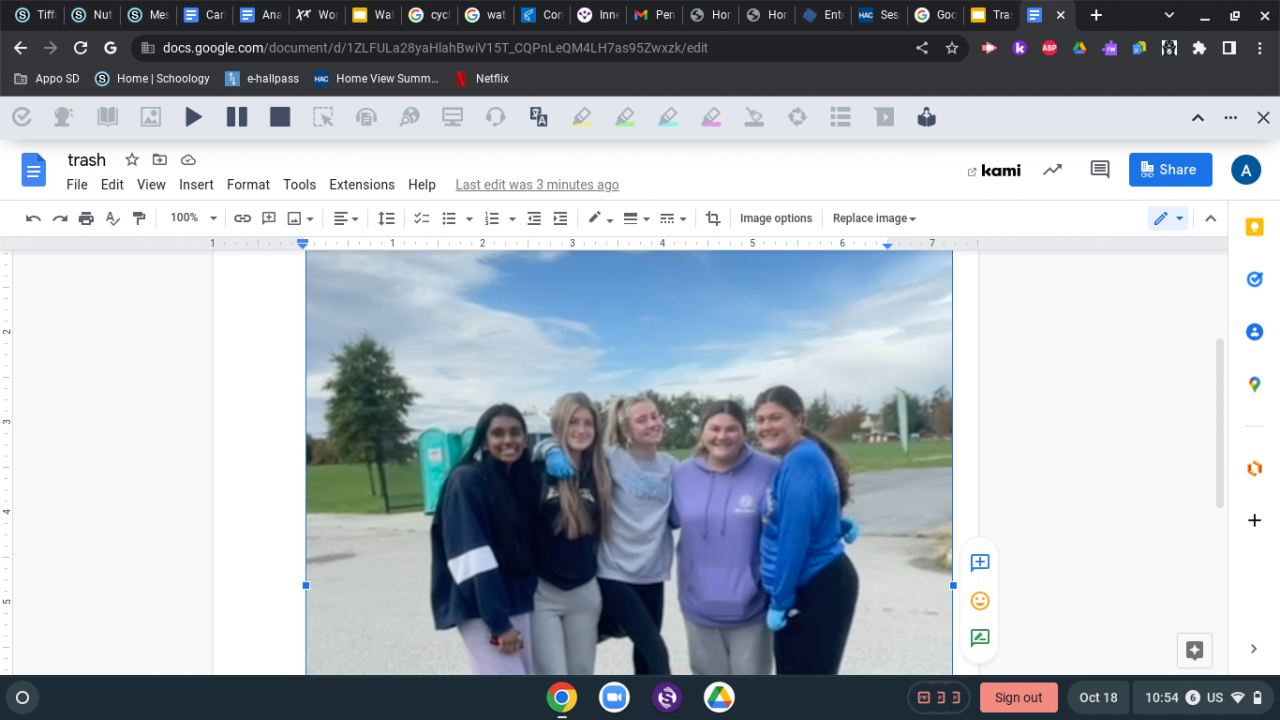Viewport: 1280px width, 720px height.
Task: Expand the Replace image dropdown
Action: 874,218
